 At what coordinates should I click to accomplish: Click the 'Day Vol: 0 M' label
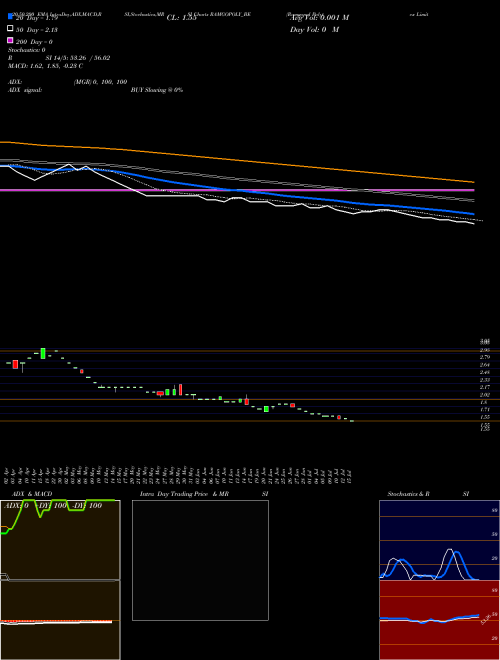point(314,30)
